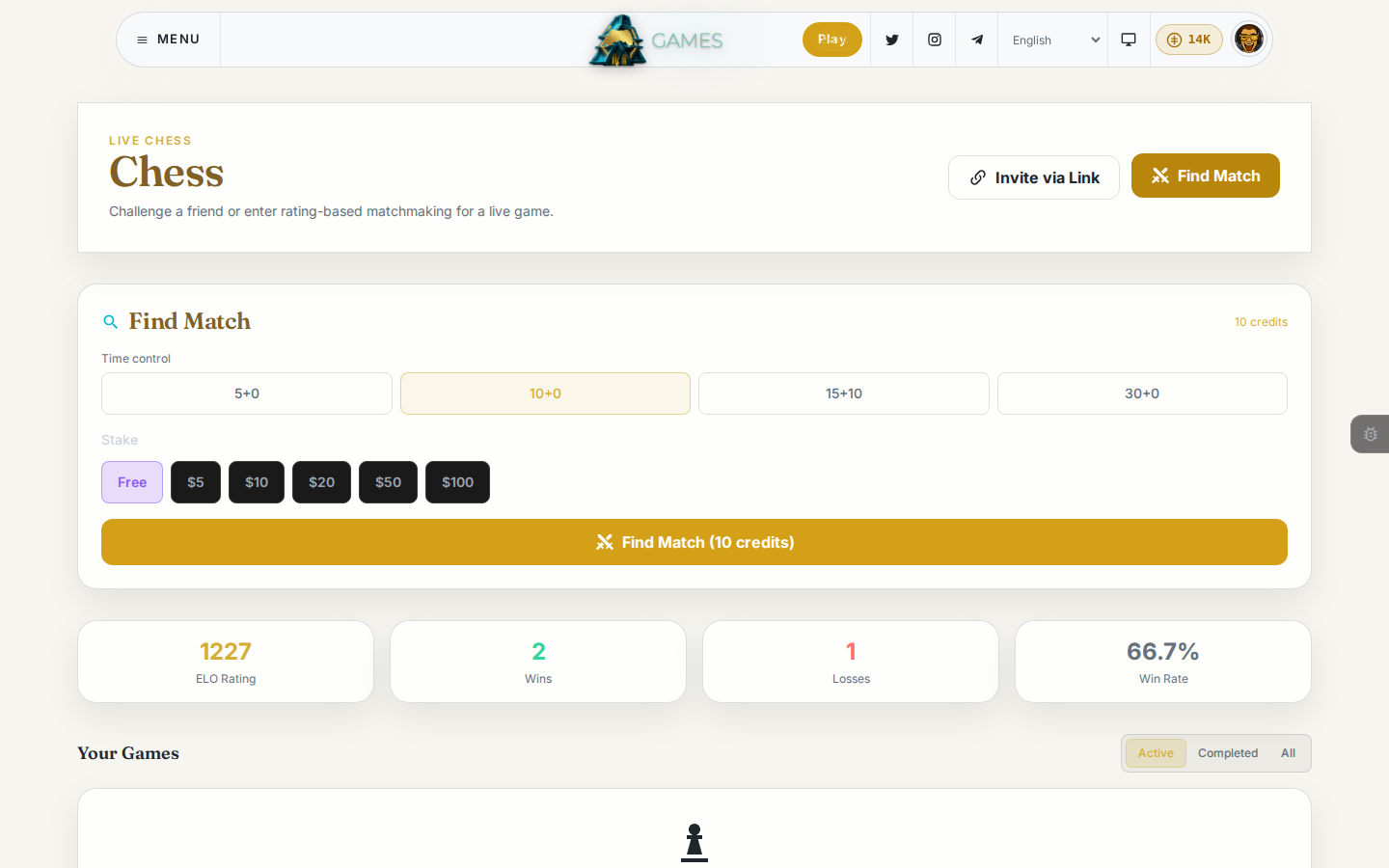The width and height of the screenshot is (1389, 868).
Task: Choose the $50 stake
Action: point(389,482)
